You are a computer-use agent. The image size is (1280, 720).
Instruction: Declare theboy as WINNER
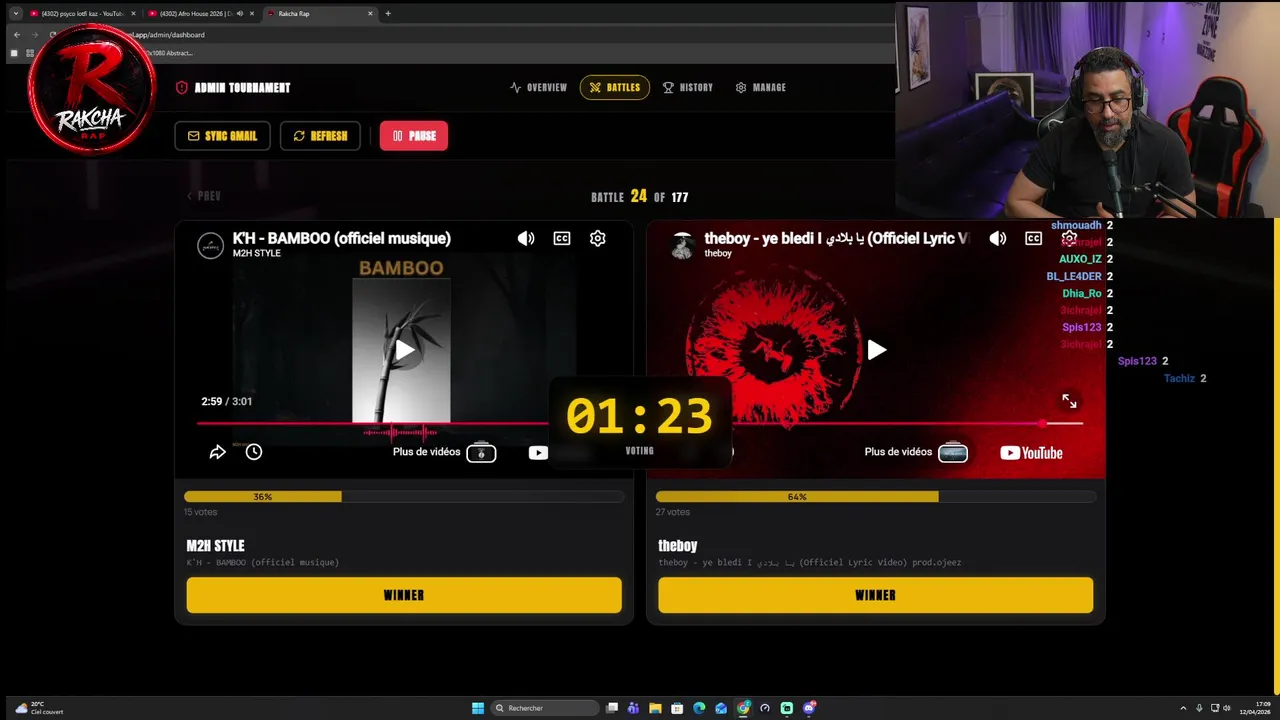coord(876,595)
